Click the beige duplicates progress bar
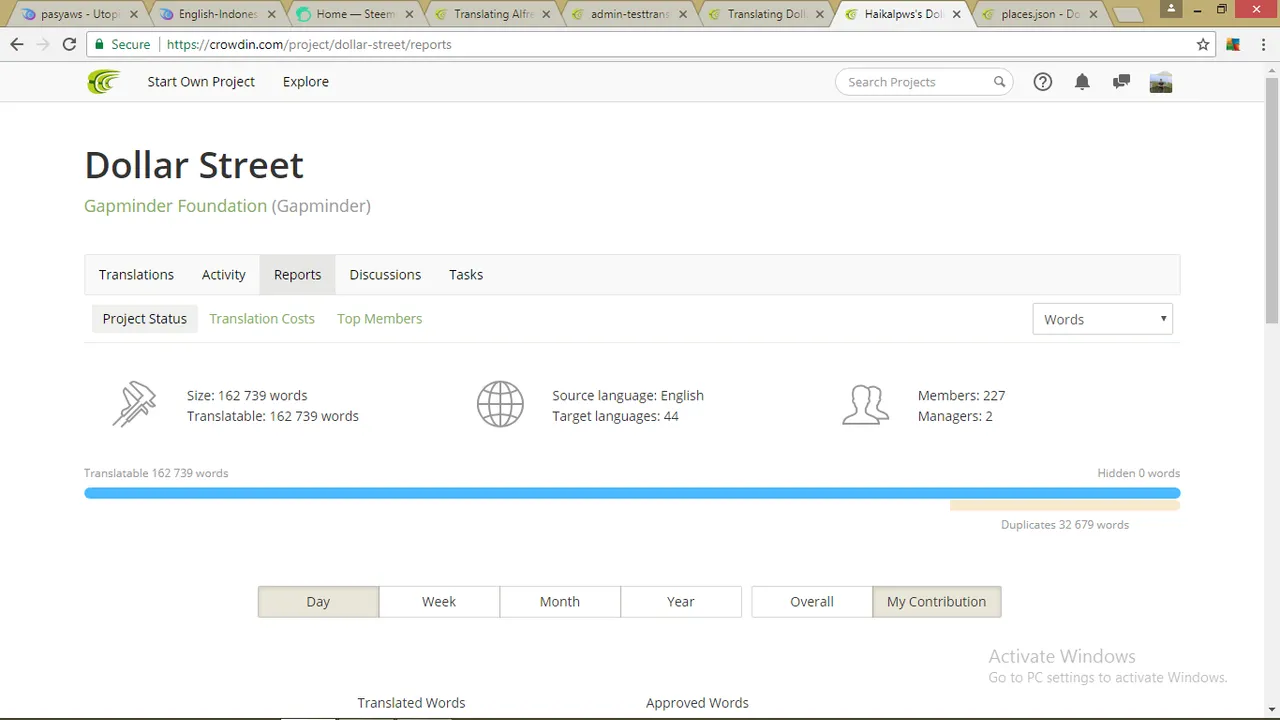The width and height of the screenshot is (1280, 720). point(1065,506)
